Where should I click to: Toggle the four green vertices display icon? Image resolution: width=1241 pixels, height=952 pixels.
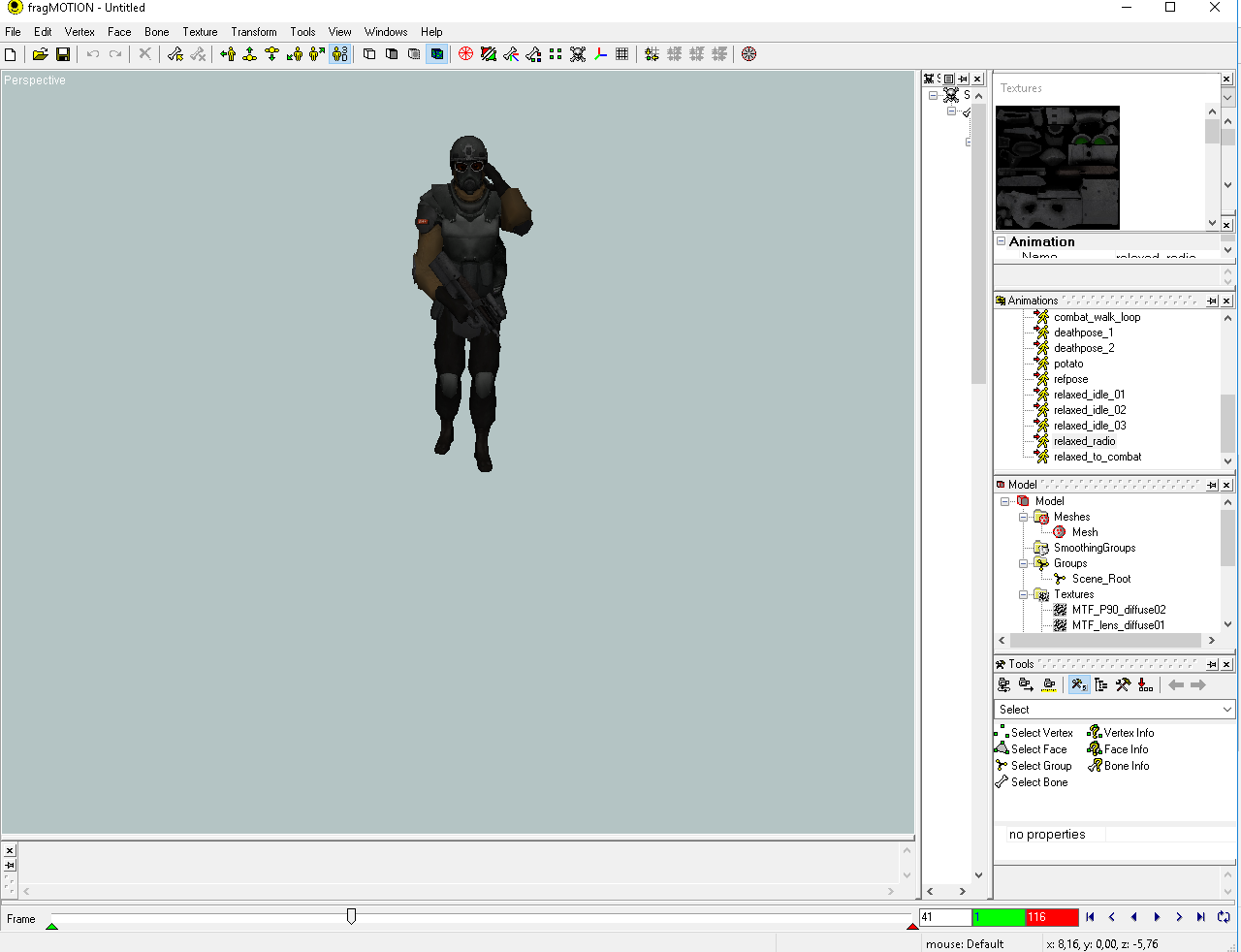coord(556,54)
